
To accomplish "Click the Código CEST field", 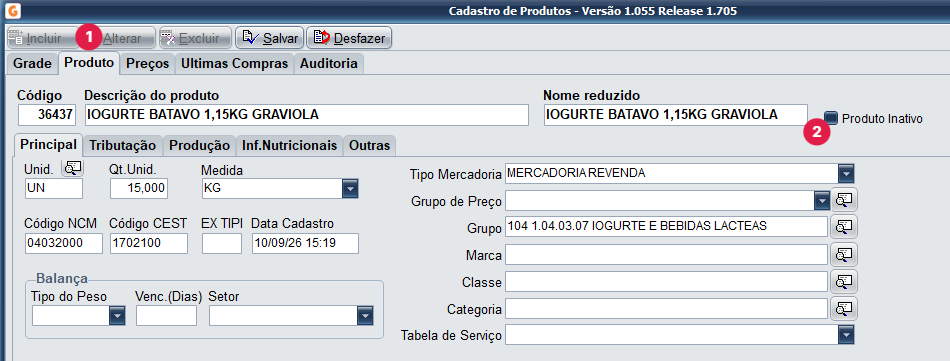I will (148, 243).
